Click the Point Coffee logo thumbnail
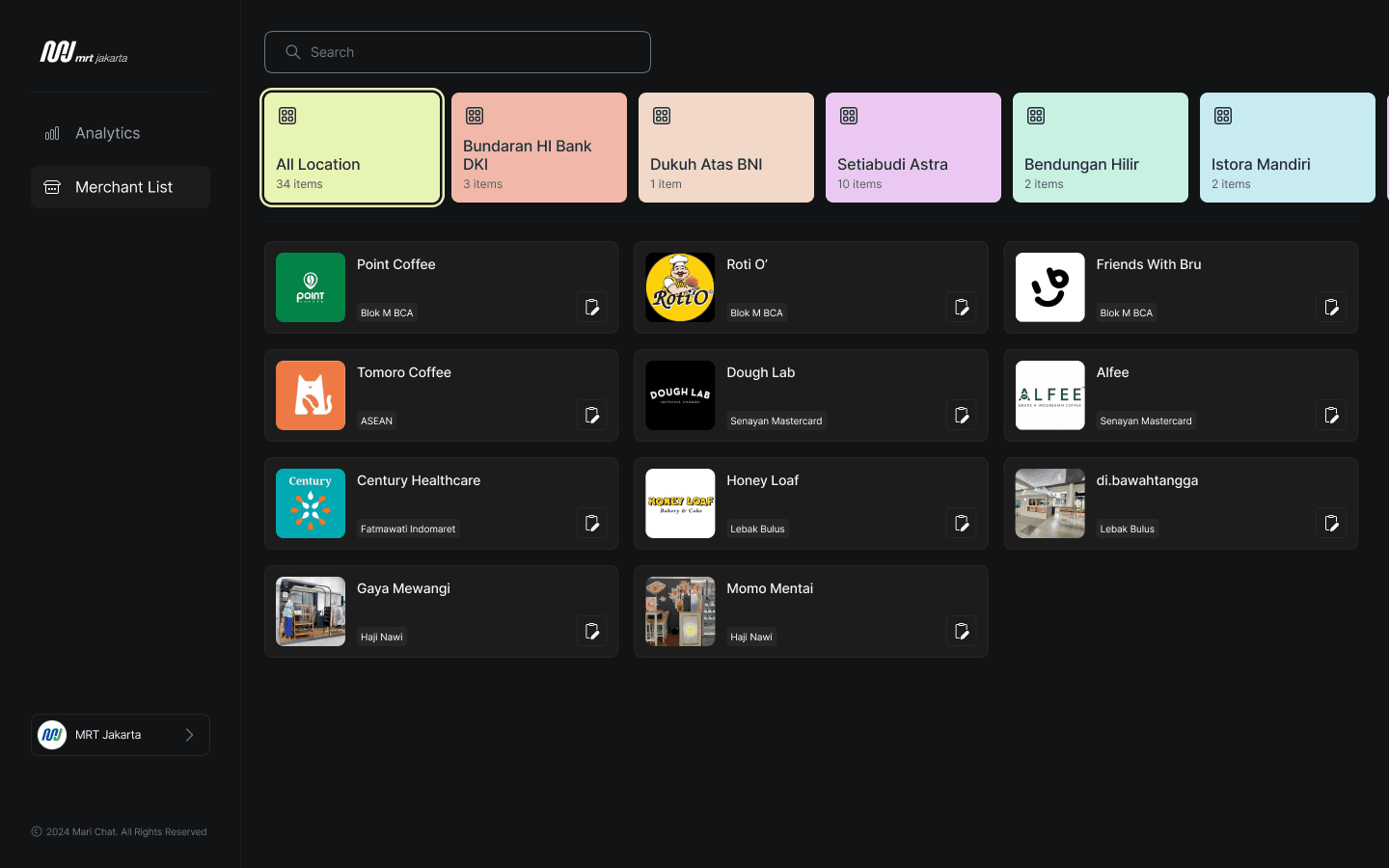 point(311,287)
